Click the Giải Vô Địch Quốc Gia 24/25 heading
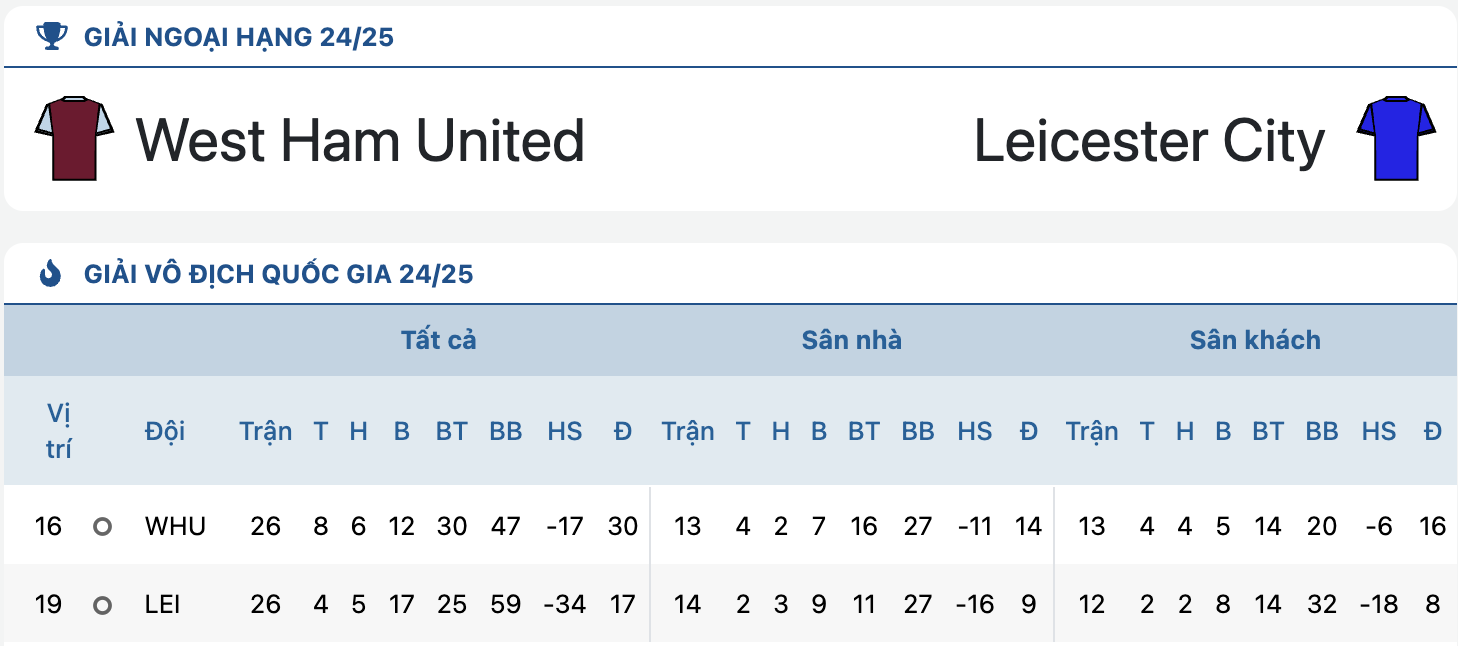The width and height of the screenshot is (1458, 646). click(279, 273)
